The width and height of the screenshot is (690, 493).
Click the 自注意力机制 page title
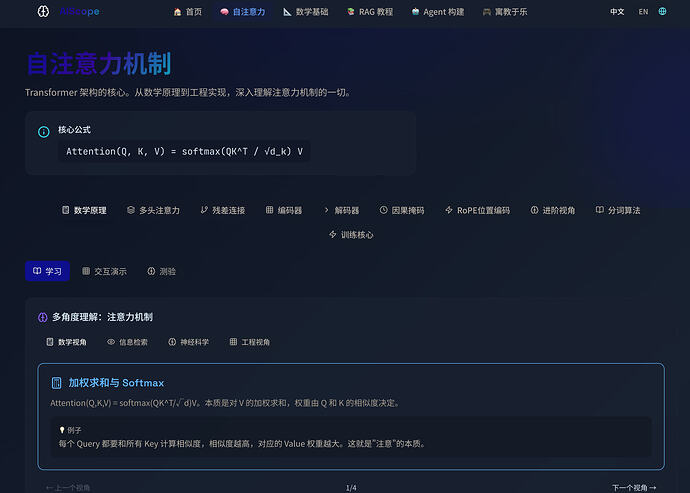[x=99, y=64]
